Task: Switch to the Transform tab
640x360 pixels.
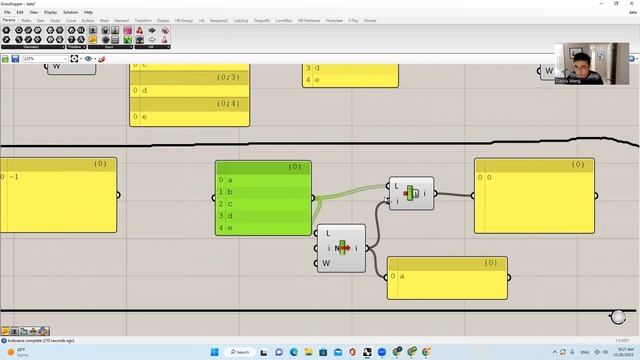Action: (x=143, y=20)
